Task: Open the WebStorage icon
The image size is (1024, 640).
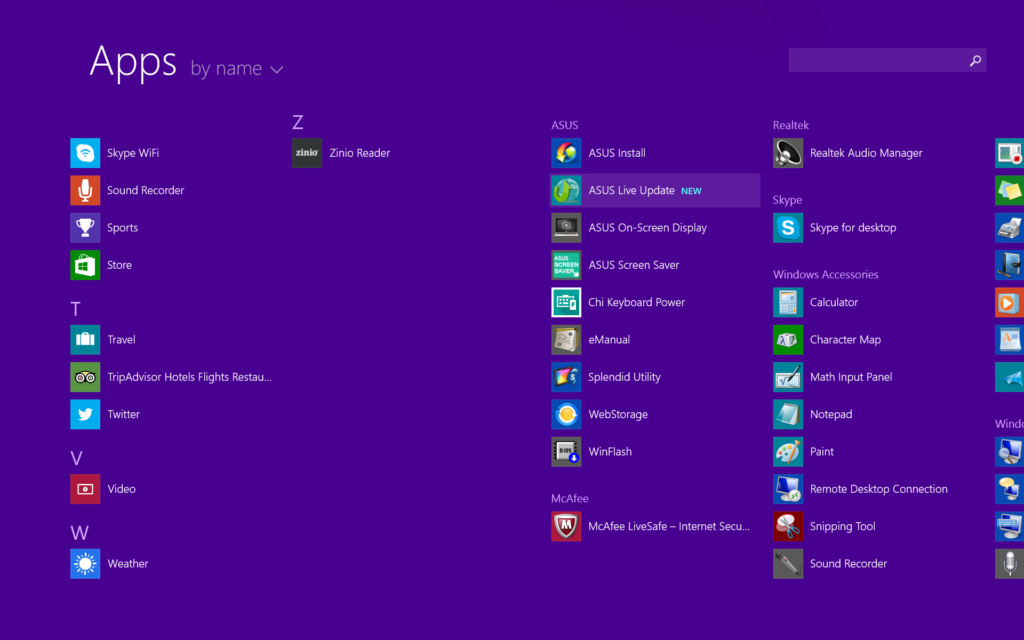Action: point(566,414)
